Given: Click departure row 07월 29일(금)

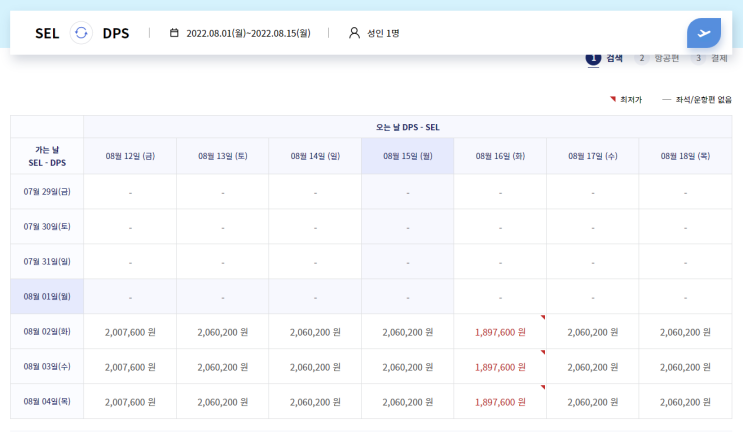Looking at the screenshot, I should [47, 192].
